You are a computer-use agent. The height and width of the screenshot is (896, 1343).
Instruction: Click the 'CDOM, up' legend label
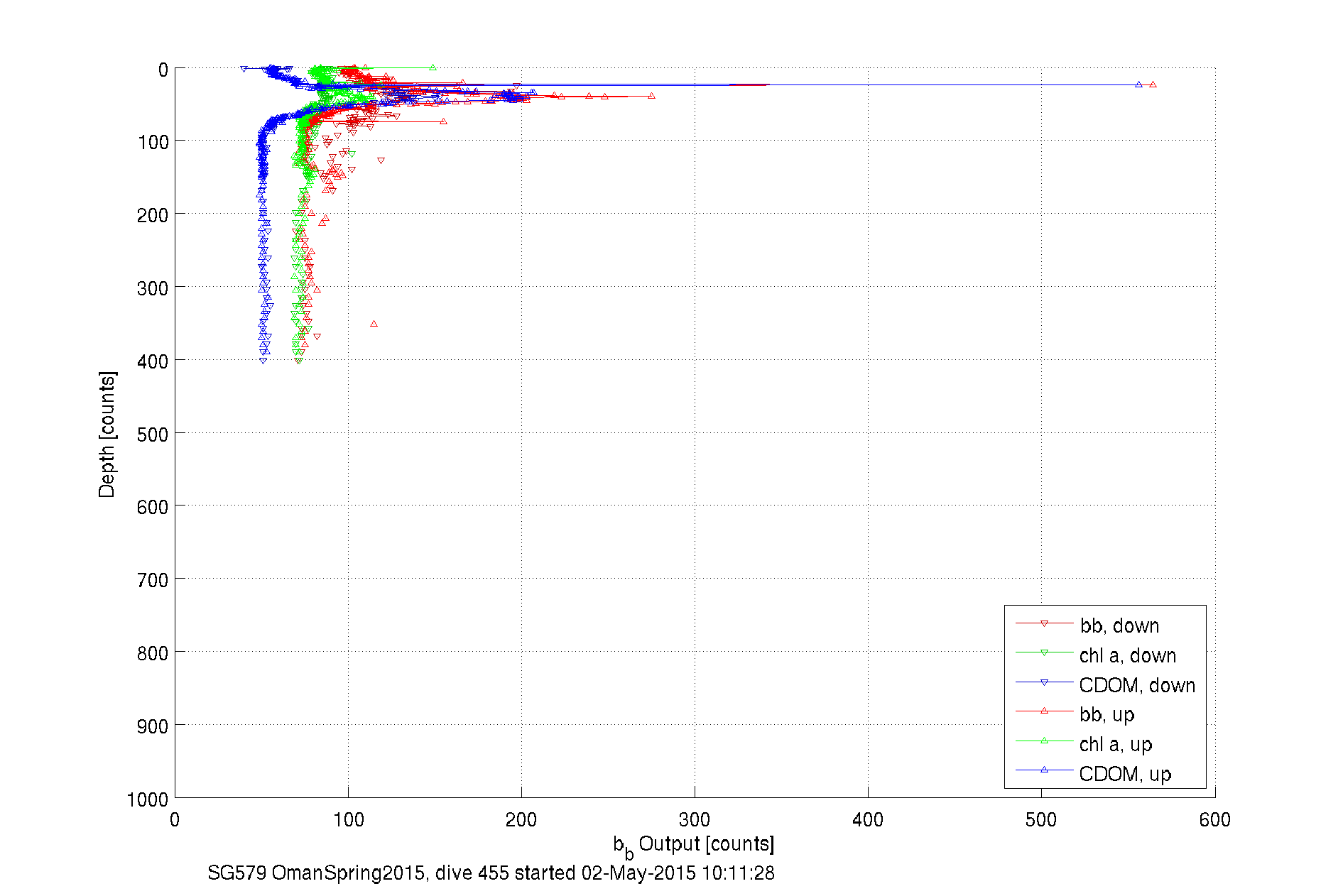pyautogui.click(x=1125, y=774)
